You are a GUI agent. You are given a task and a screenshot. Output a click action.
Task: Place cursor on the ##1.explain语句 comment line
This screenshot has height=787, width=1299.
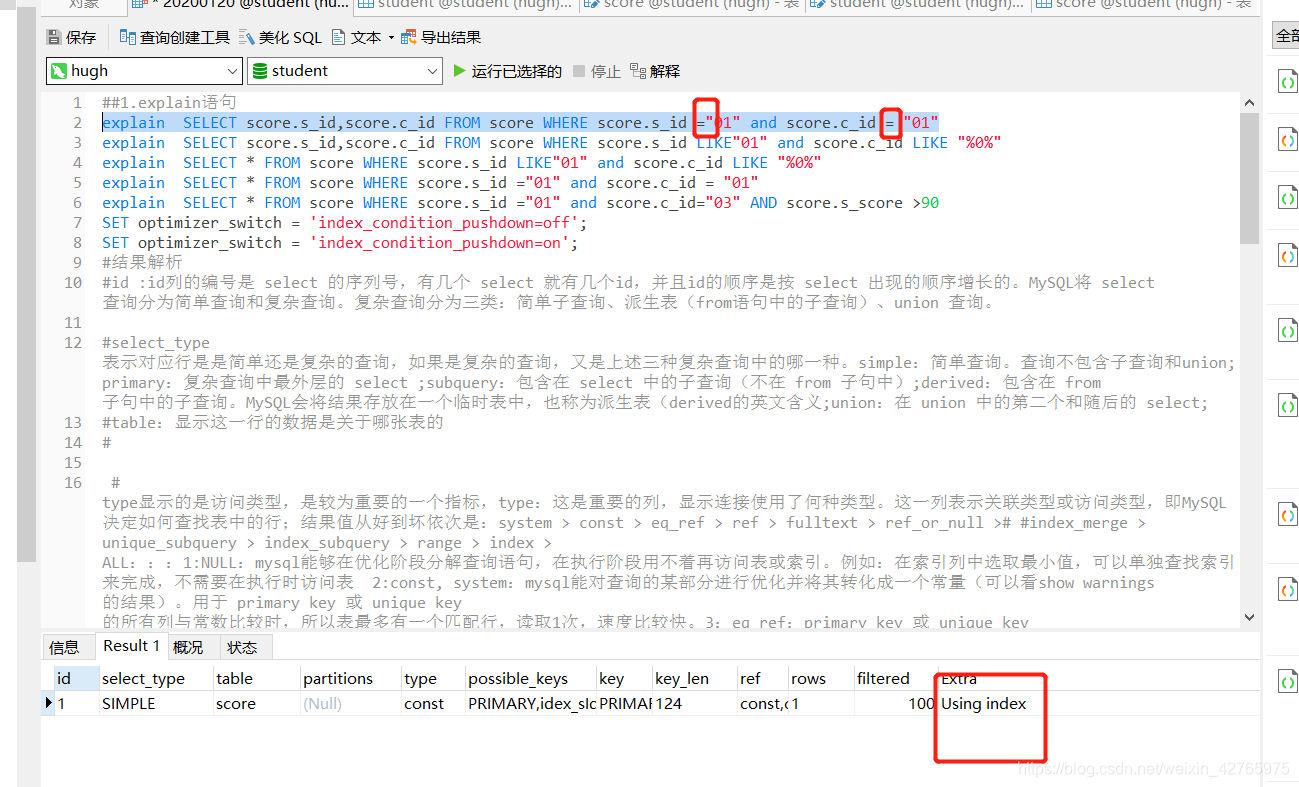(169, 102)
